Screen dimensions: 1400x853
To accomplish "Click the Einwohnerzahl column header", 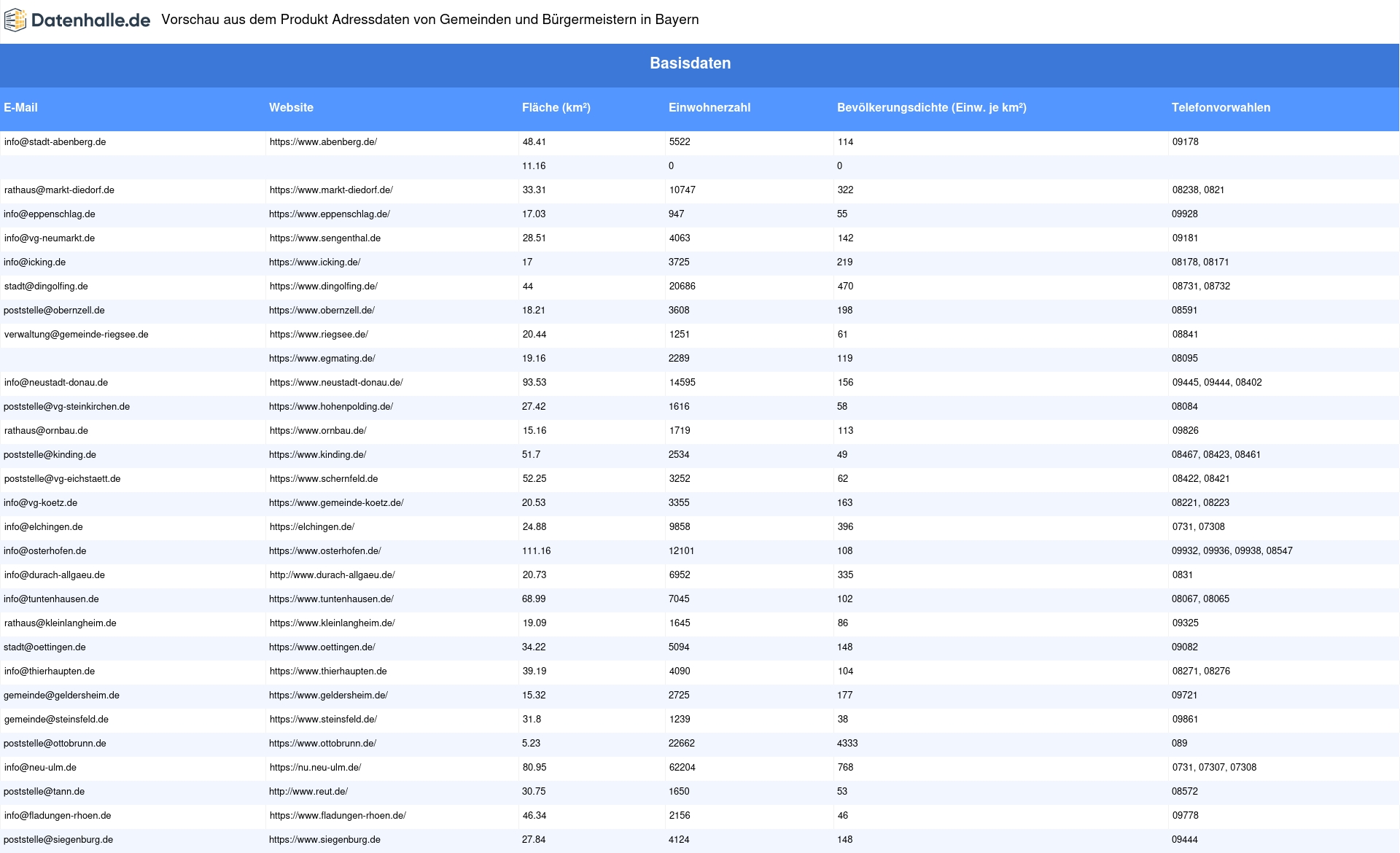I will [x=709, y=108].
